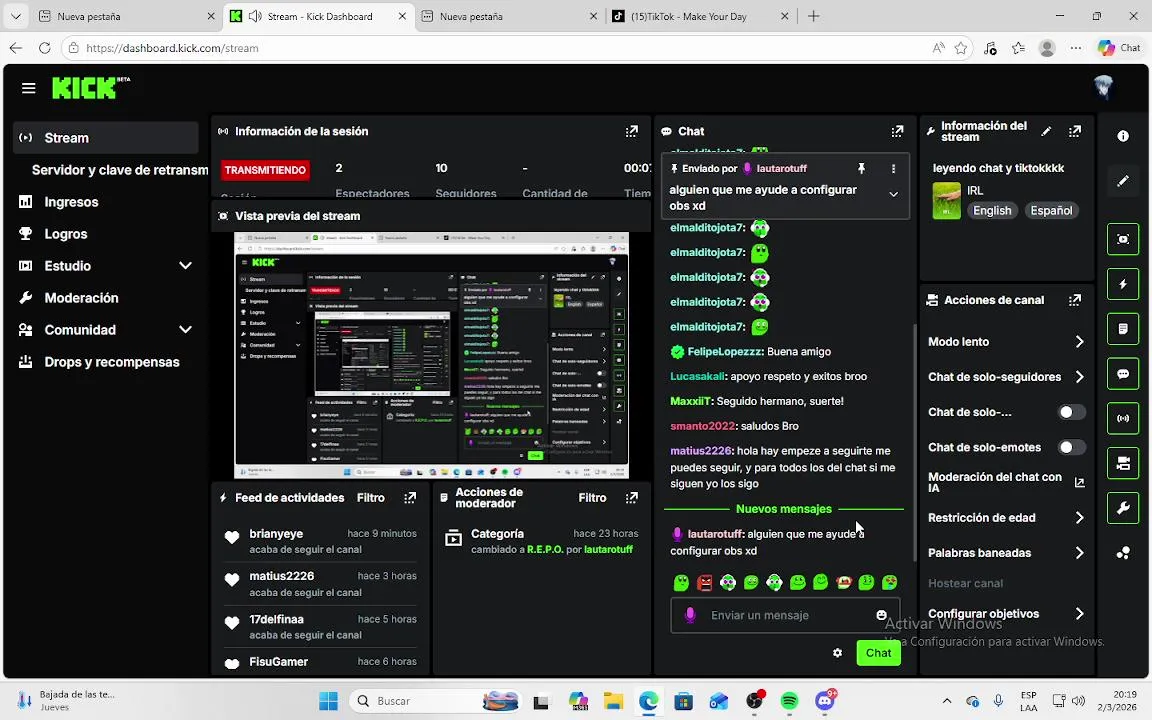
Task: Click the IRL category thumbnail
Action: click(x=946, y=201)
